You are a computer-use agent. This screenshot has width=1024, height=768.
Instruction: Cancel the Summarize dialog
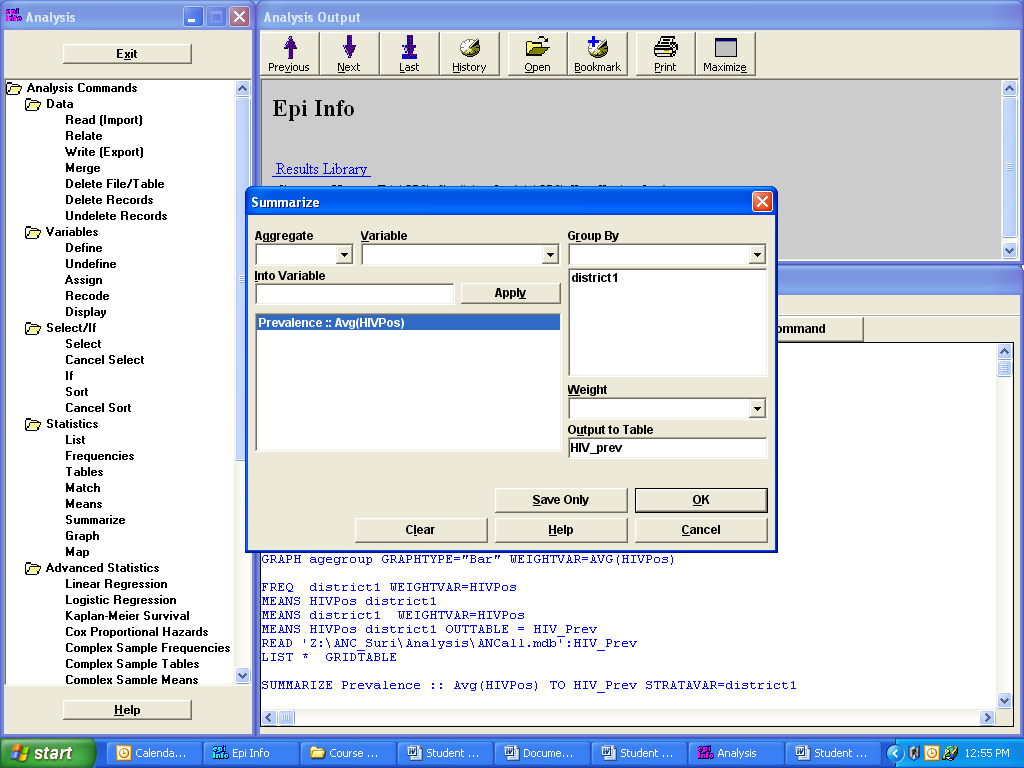pos(701,530)
